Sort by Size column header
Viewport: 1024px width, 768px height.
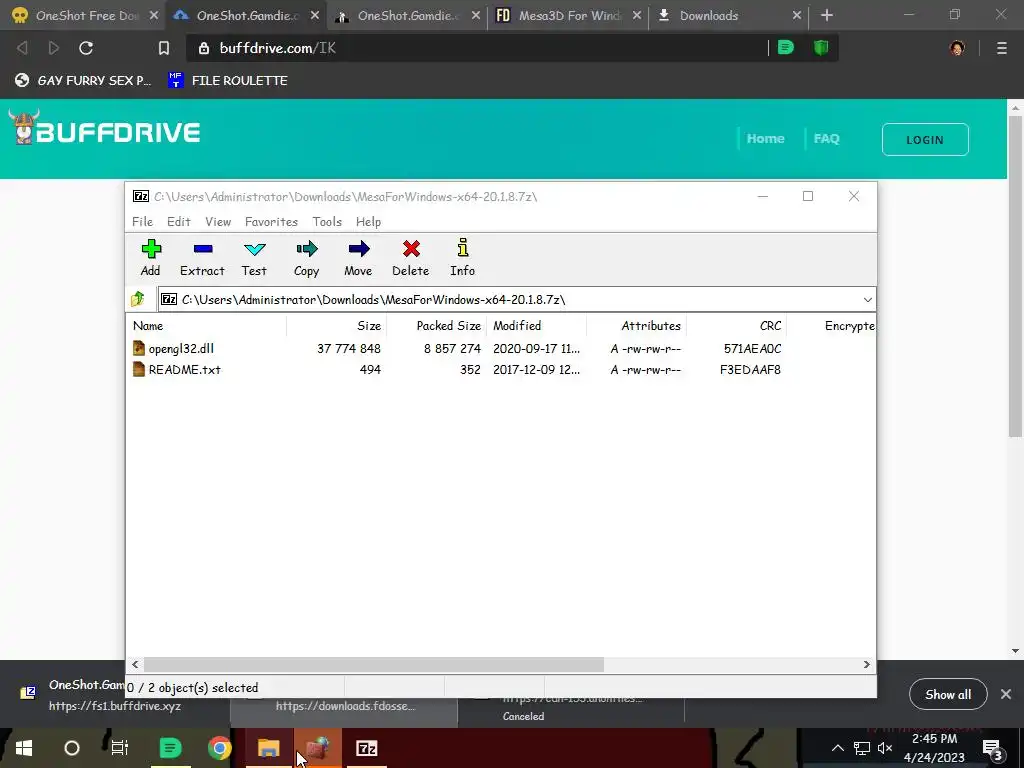(x=336, y=325)
